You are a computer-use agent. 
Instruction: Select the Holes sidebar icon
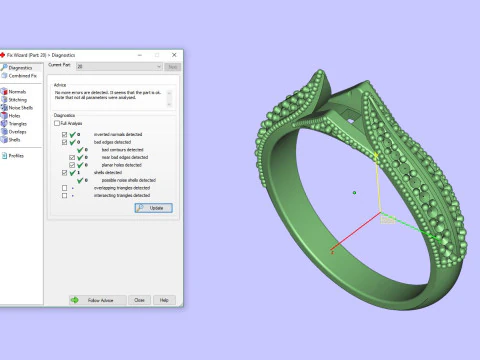(x=4, y=116)
